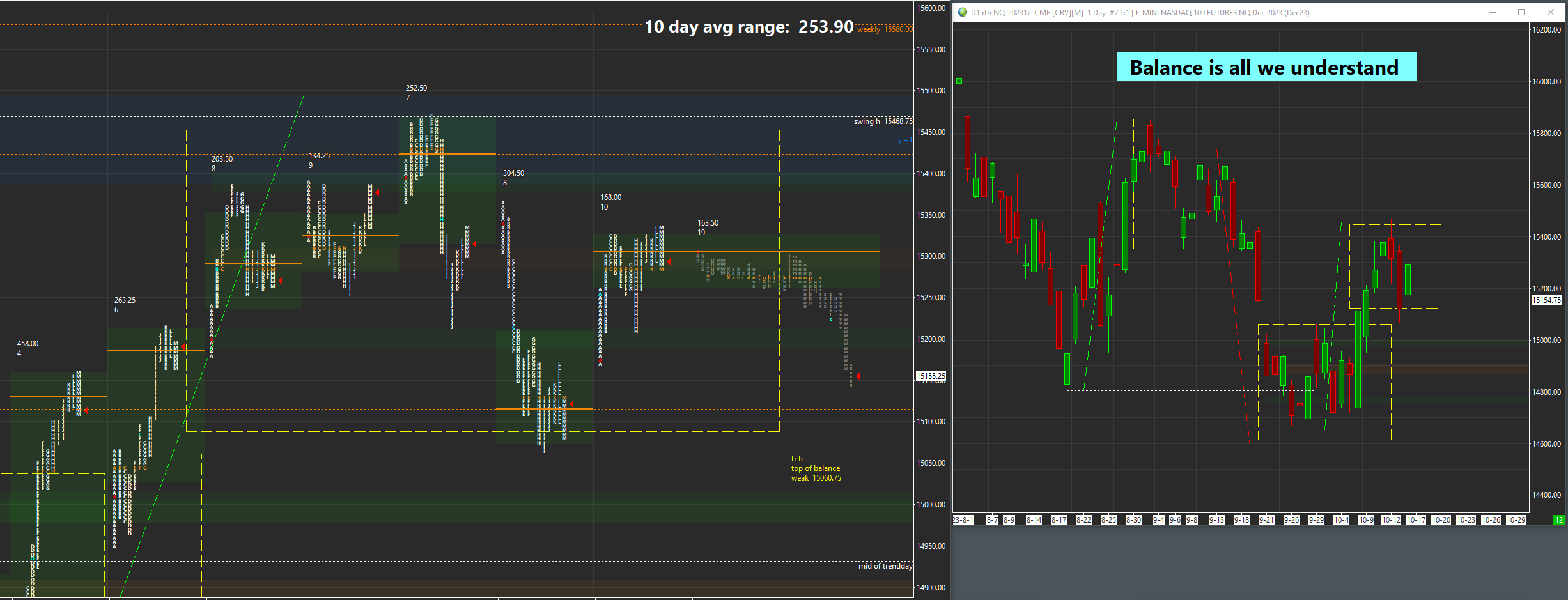Viewport: 1568px width, 600px height.
Task: Select the 10-12 date on the time axis
Action: [1392, 520]
